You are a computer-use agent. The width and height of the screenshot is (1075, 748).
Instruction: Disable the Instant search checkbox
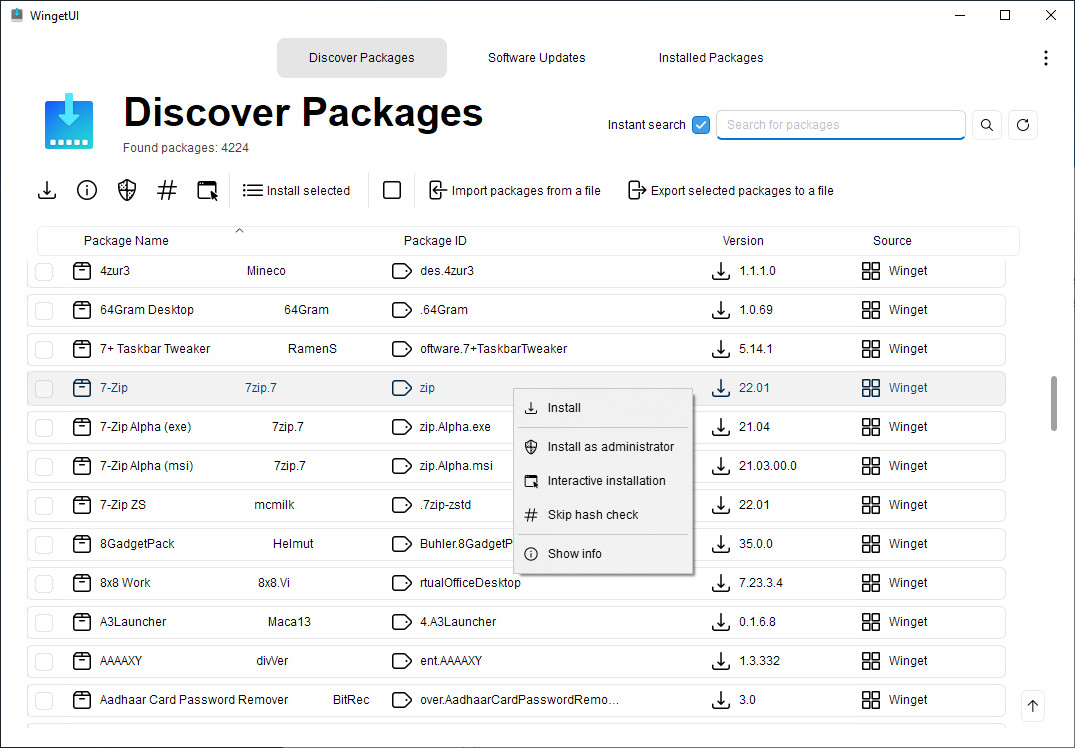tap(701, 125)
